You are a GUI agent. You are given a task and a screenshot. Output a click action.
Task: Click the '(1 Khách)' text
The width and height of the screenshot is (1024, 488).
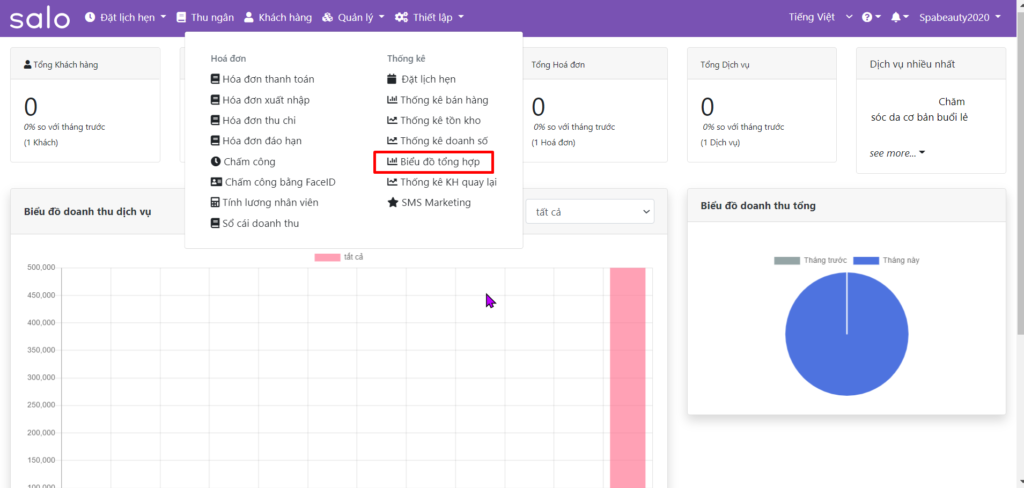point(41,142)
